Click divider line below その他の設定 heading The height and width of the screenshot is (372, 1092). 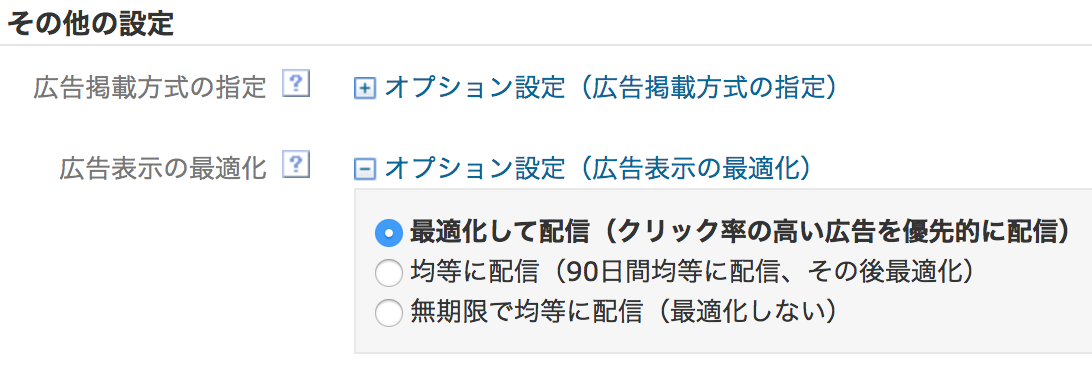pos(546,45)
